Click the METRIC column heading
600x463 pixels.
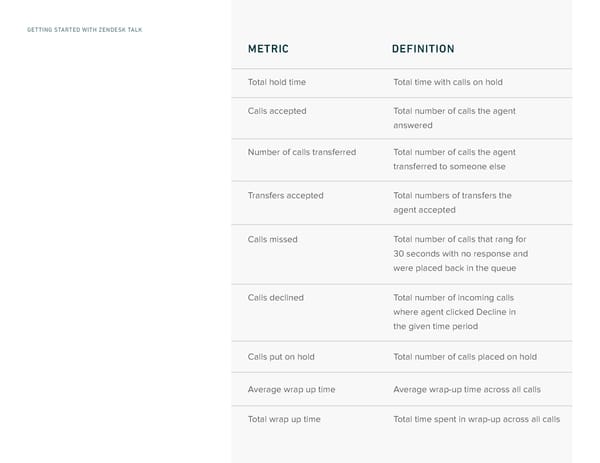pyautogui.click(x=268, y=49)
